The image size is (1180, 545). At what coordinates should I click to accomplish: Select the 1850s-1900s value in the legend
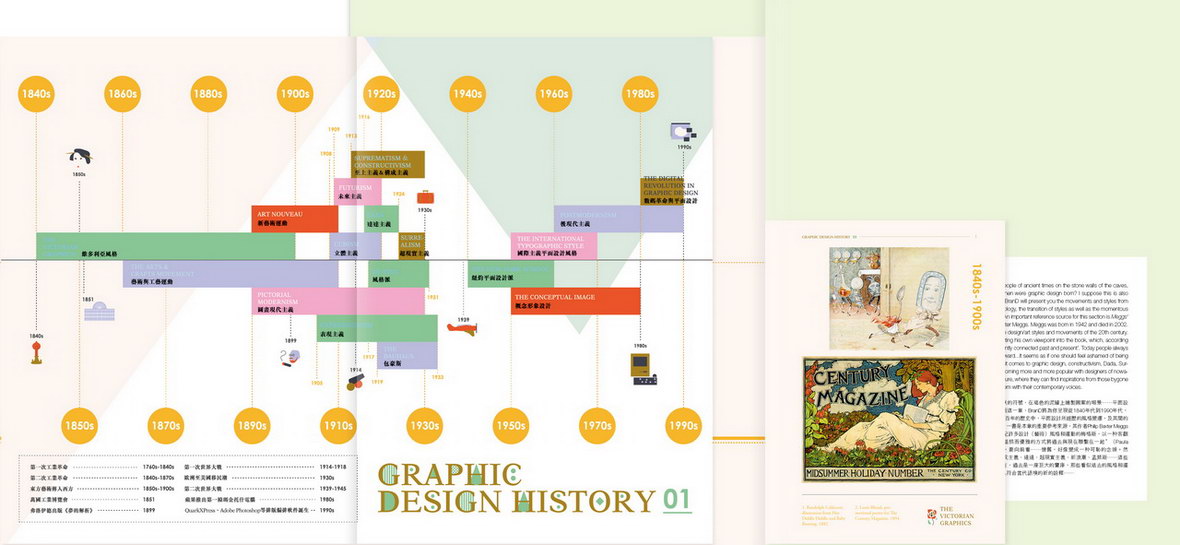[x=158, y=489]
